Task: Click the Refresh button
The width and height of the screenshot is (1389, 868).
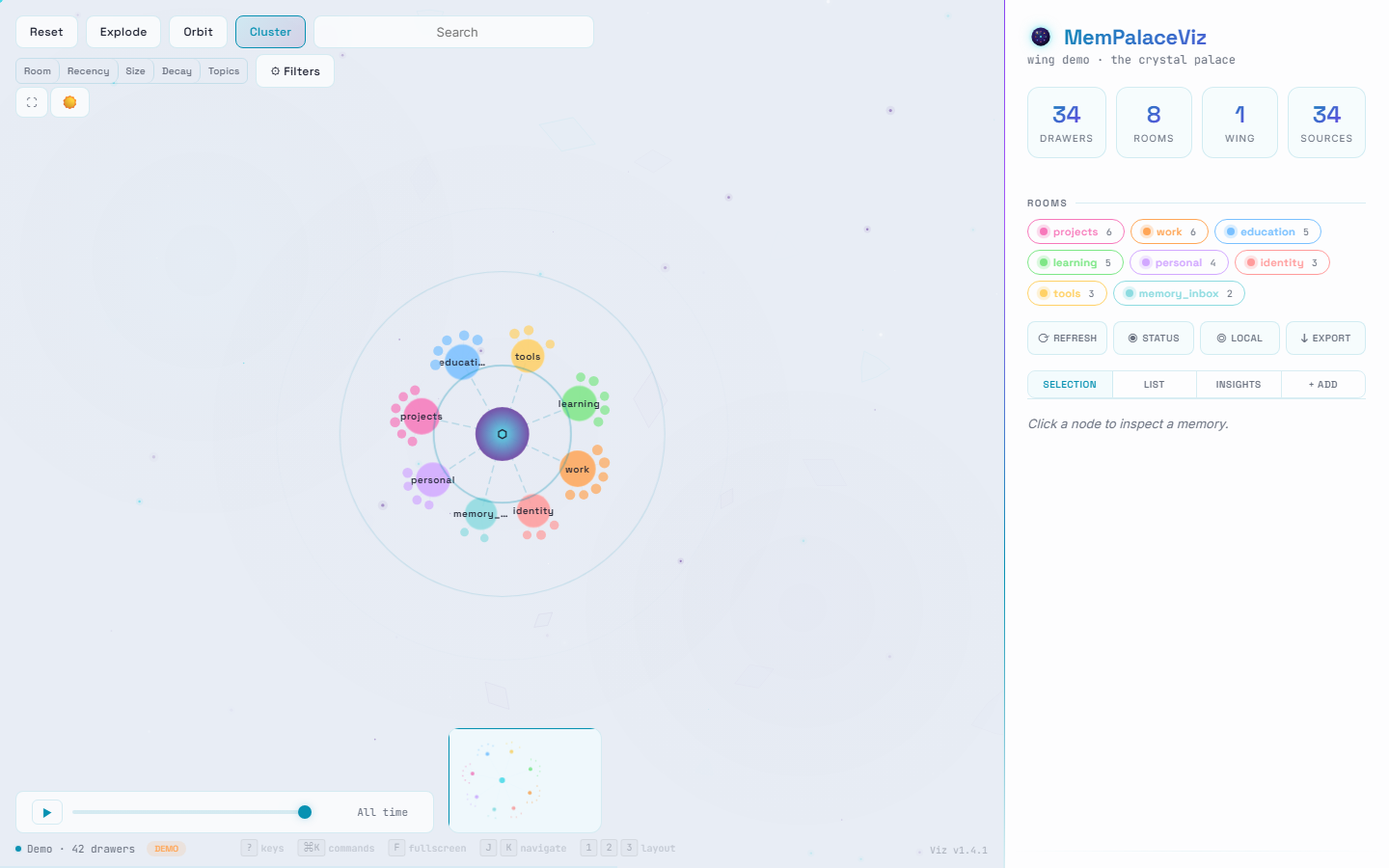Action: point(1067,339)
